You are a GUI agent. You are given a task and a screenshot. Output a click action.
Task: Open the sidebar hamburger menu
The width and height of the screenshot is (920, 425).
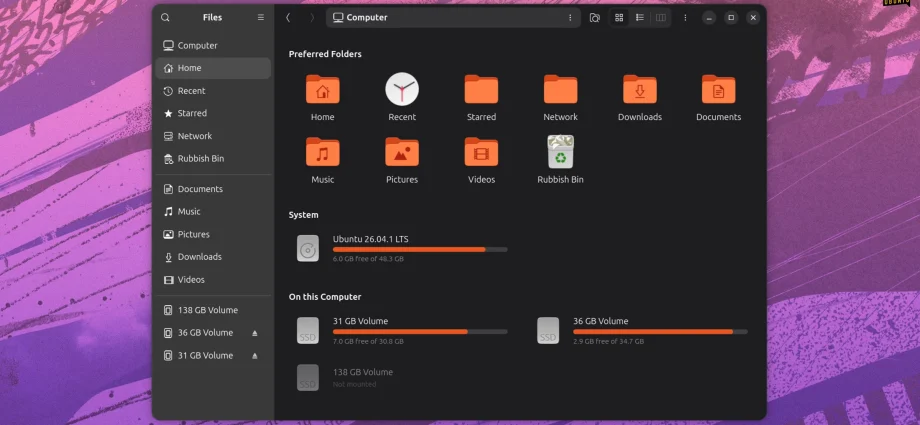tap(261, 18)
